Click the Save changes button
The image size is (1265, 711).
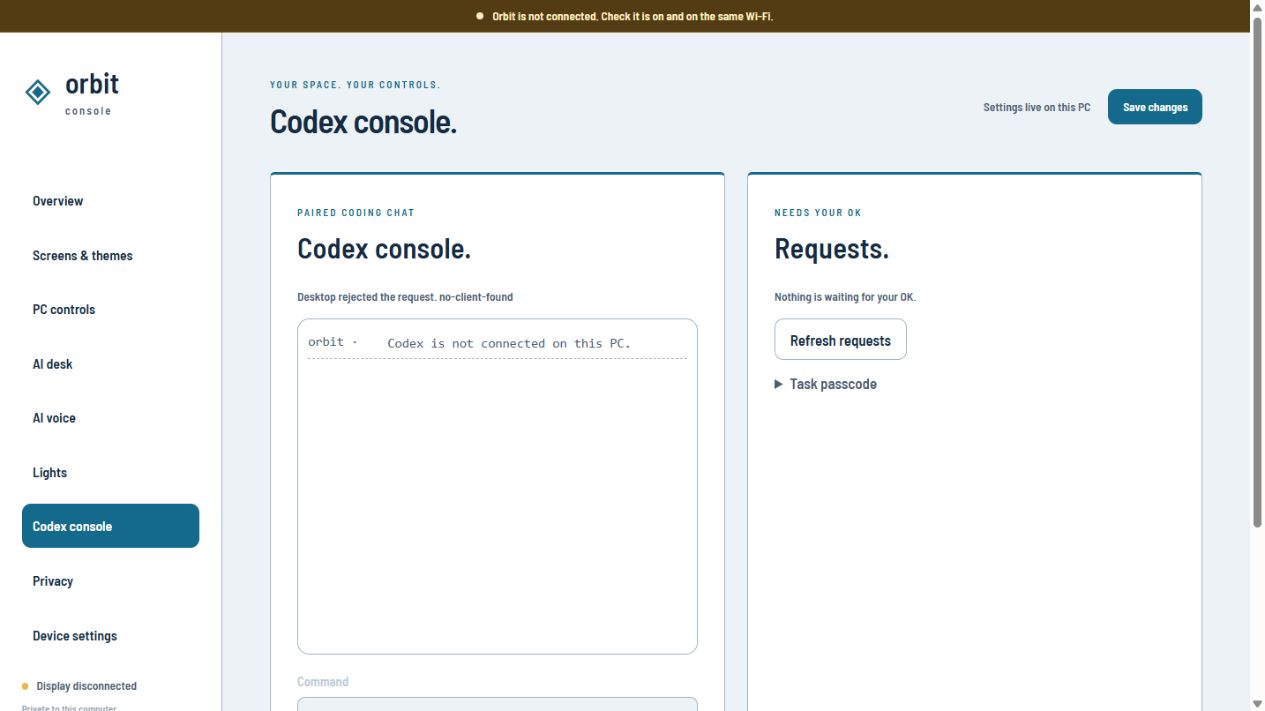coord(1155,107)
